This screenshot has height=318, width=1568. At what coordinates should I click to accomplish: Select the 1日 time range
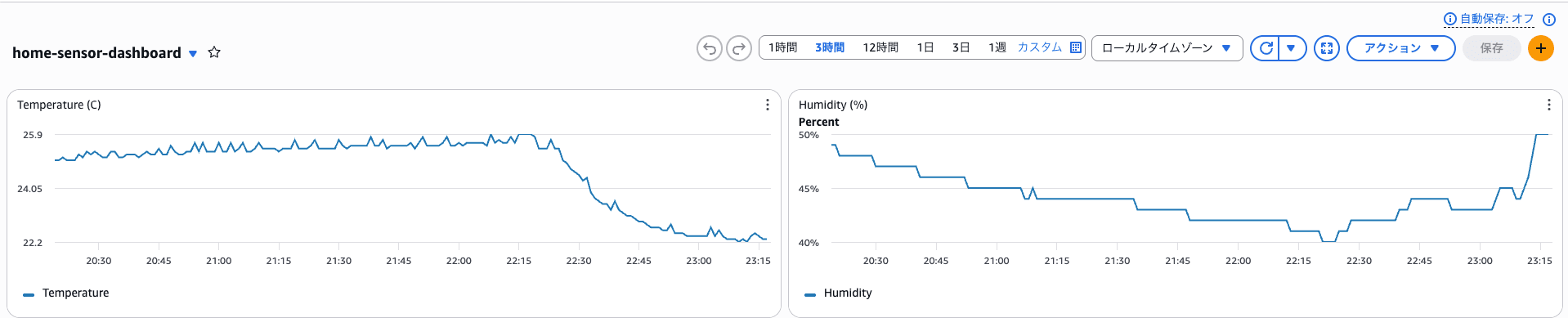[x=925, y=47]
